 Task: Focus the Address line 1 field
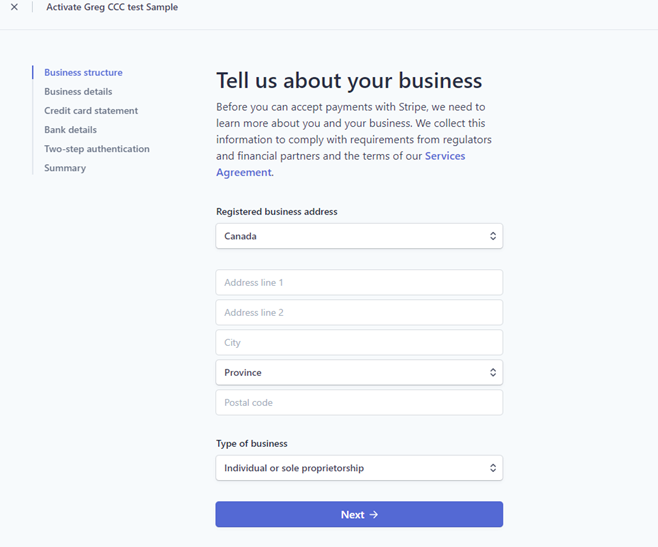358,283
